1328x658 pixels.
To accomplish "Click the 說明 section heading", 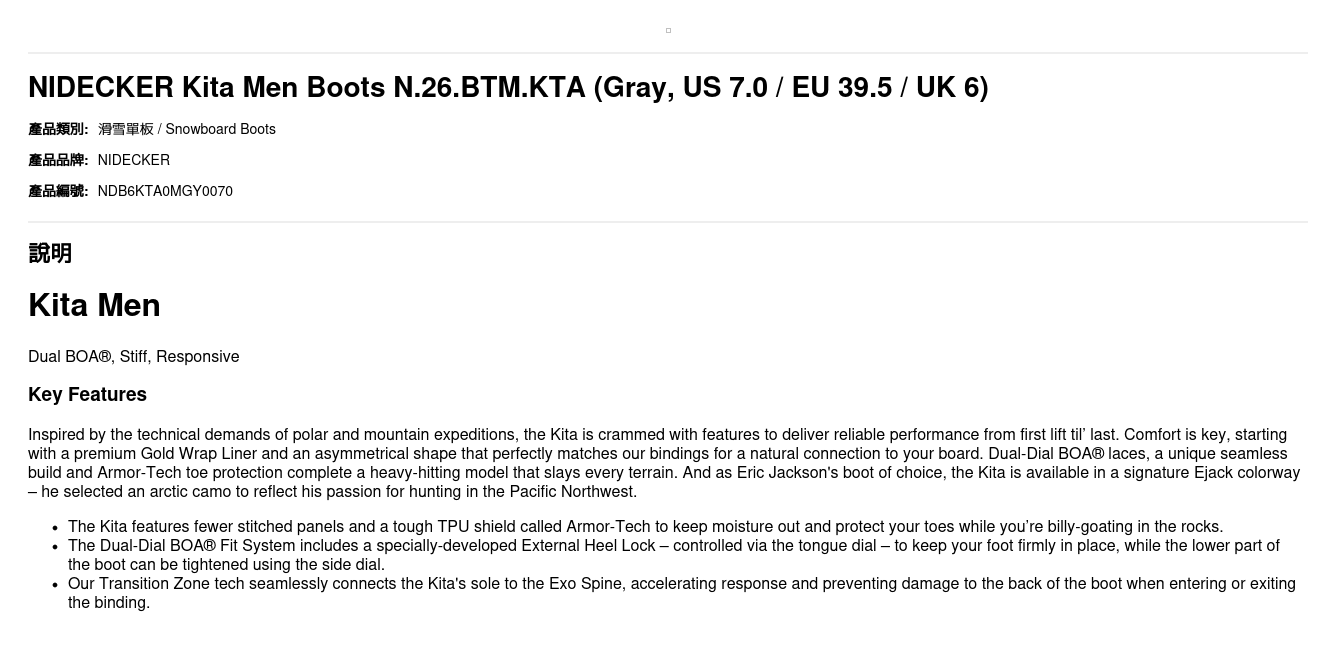I will click(50, 253).
